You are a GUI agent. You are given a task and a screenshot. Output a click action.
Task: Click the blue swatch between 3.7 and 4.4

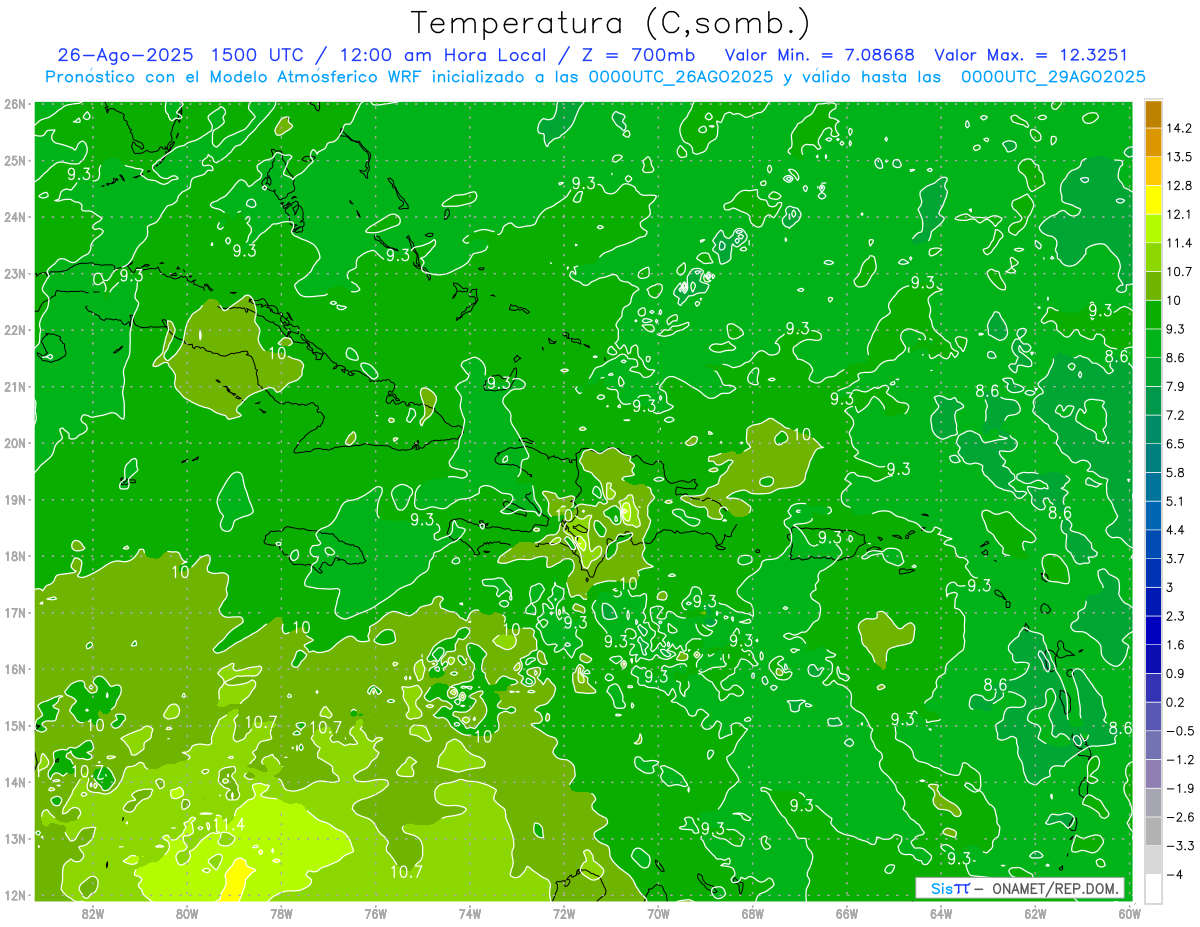(x=1153, y=543)
